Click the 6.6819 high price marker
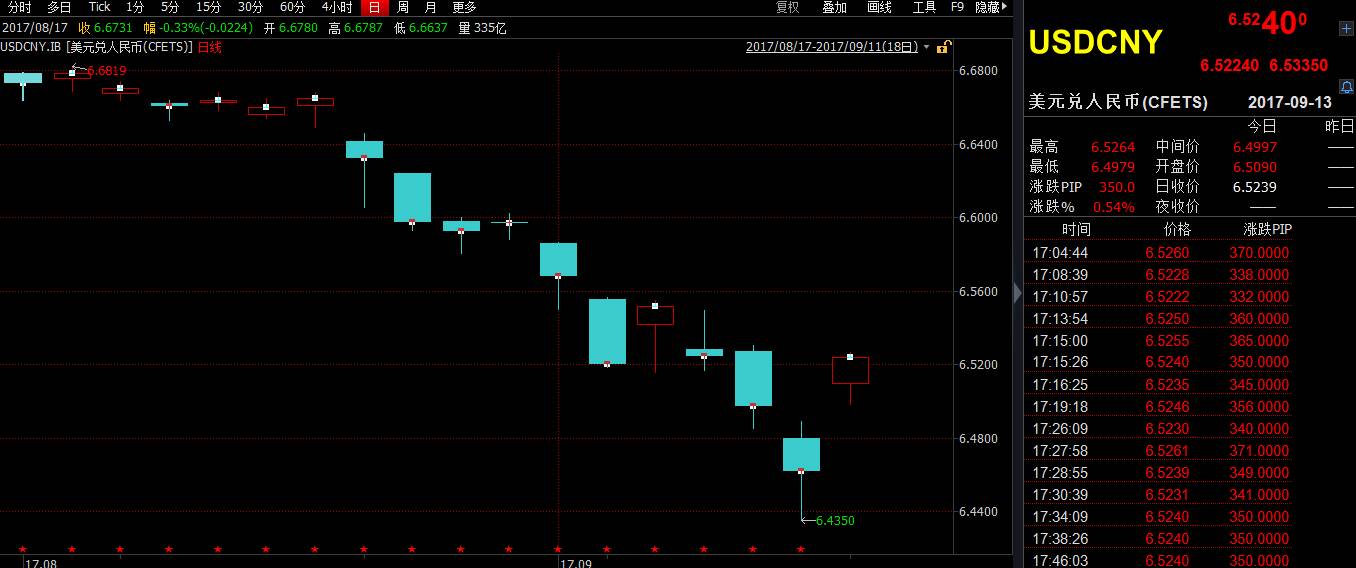 coord(106,71)
